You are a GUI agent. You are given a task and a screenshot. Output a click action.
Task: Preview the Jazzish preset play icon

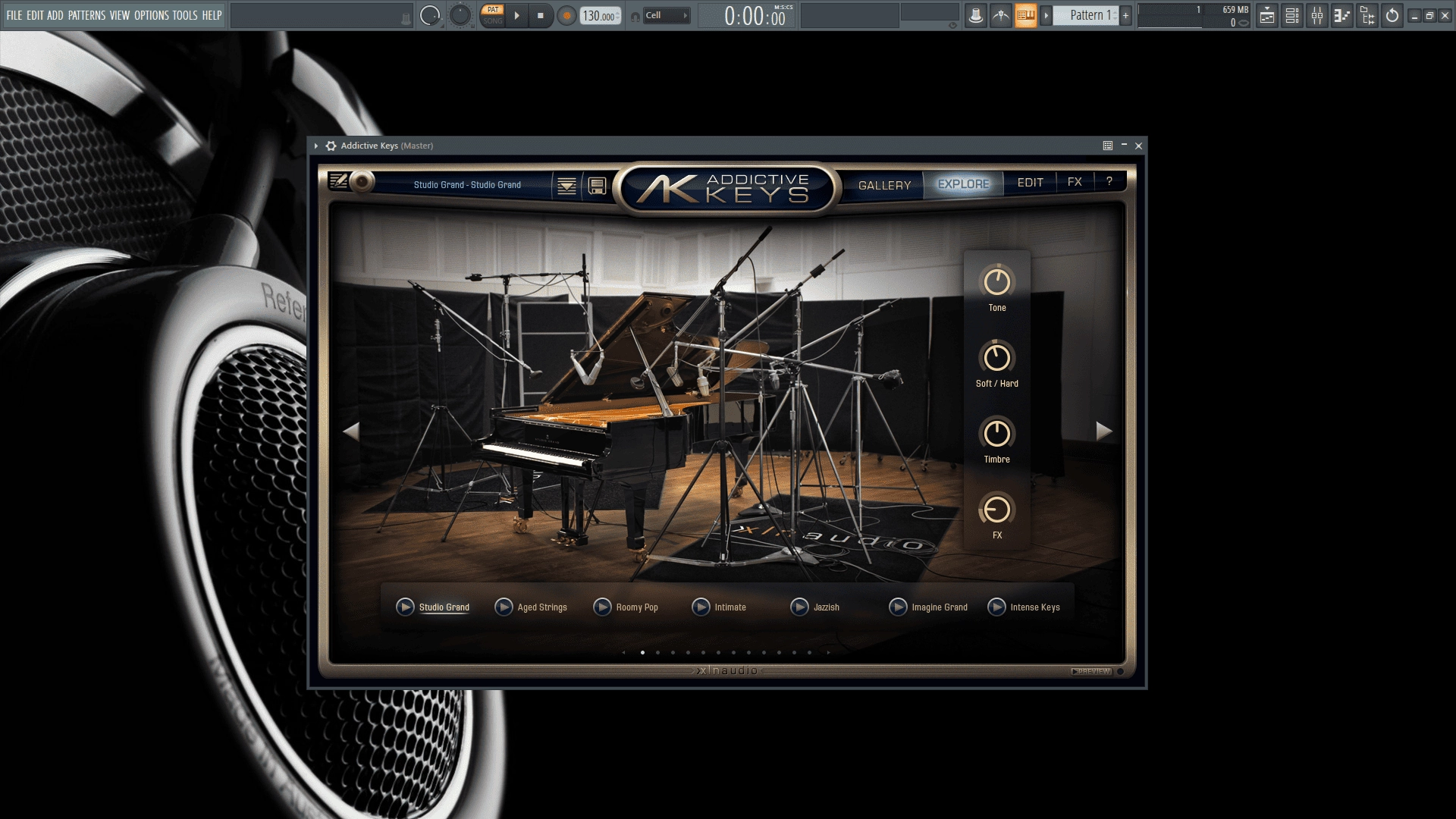click(x=800, y=607)
